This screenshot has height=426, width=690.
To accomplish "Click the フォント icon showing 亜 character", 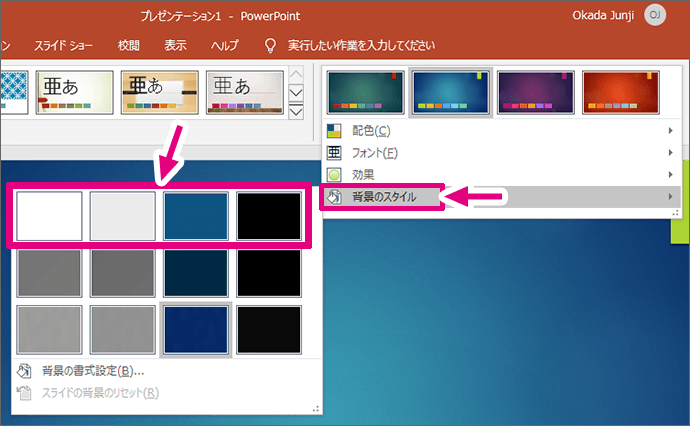I will pyautogui.click(x=334, y=153).
